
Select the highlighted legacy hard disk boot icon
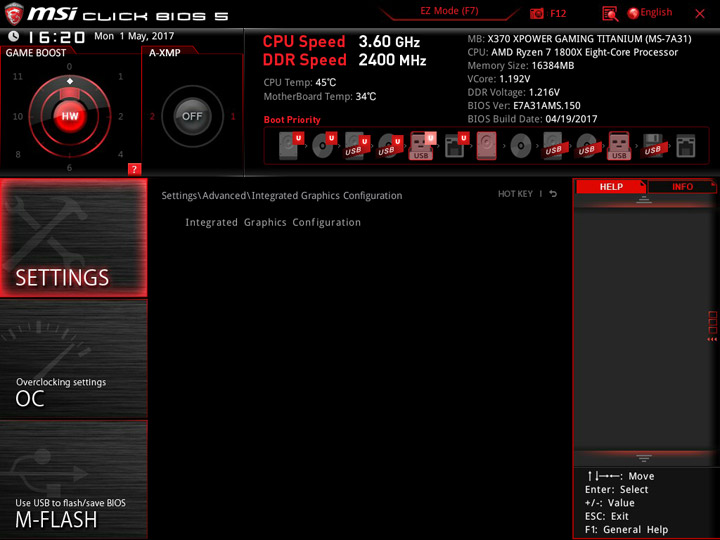coord(487,146)
